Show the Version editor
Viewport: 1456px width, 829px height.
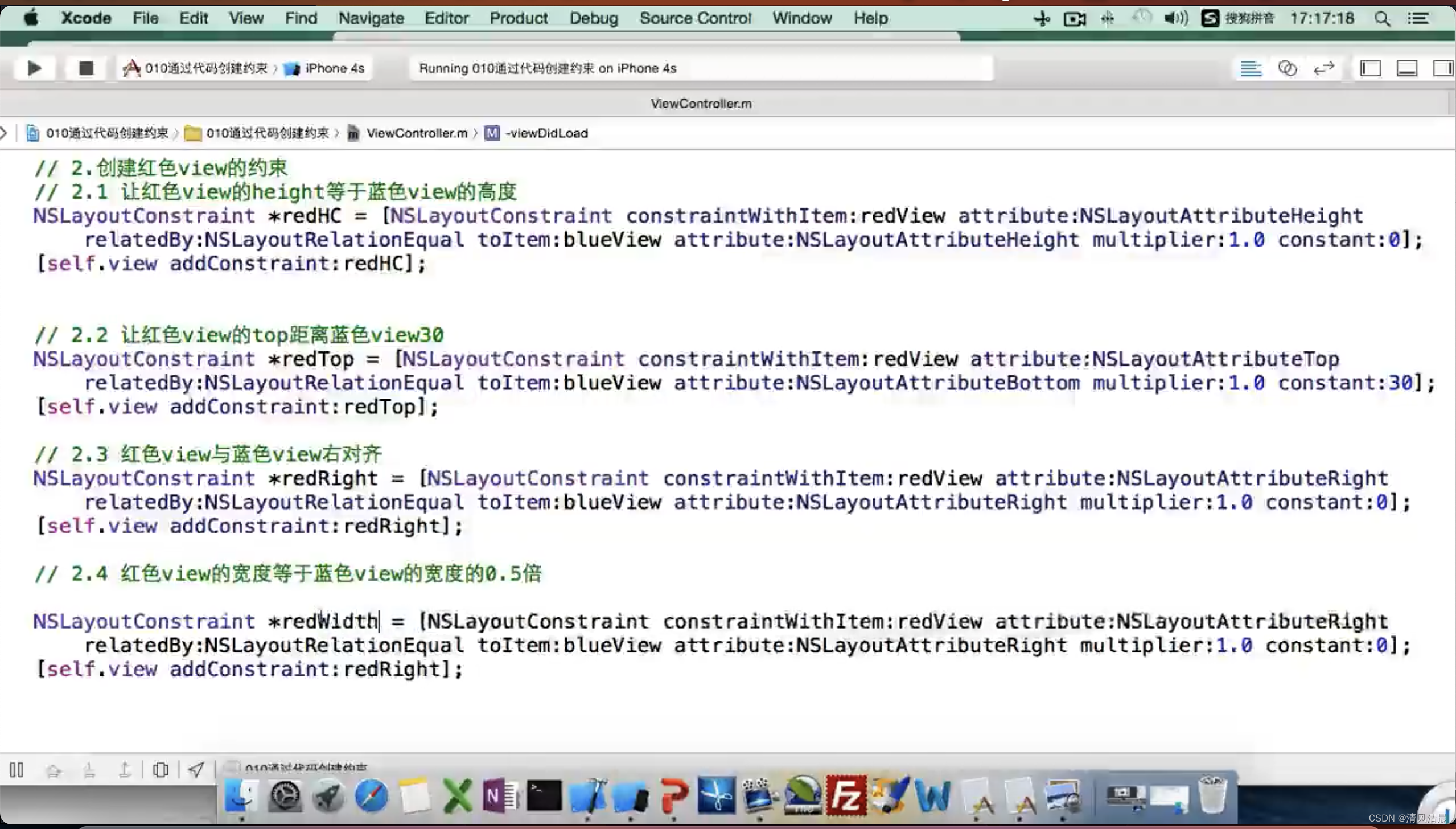coord(1324,68)
